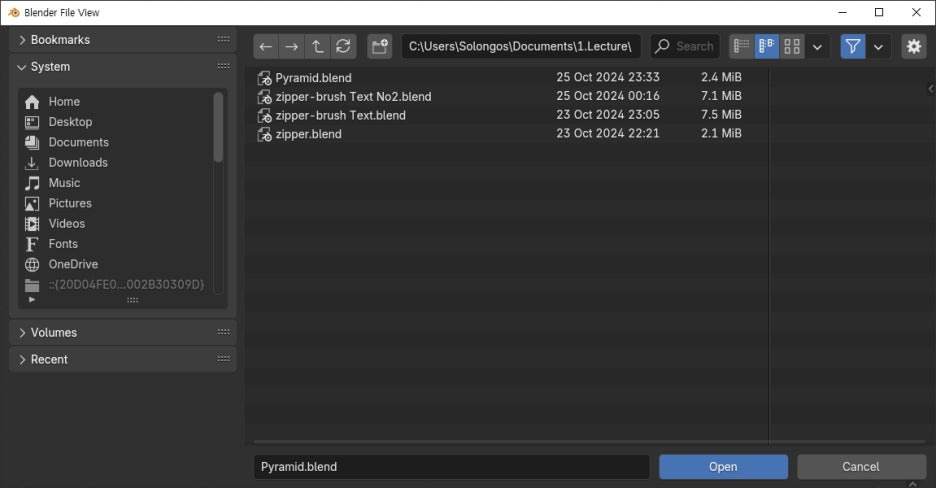Click the System panel drag grip dots

pos(223,66)
